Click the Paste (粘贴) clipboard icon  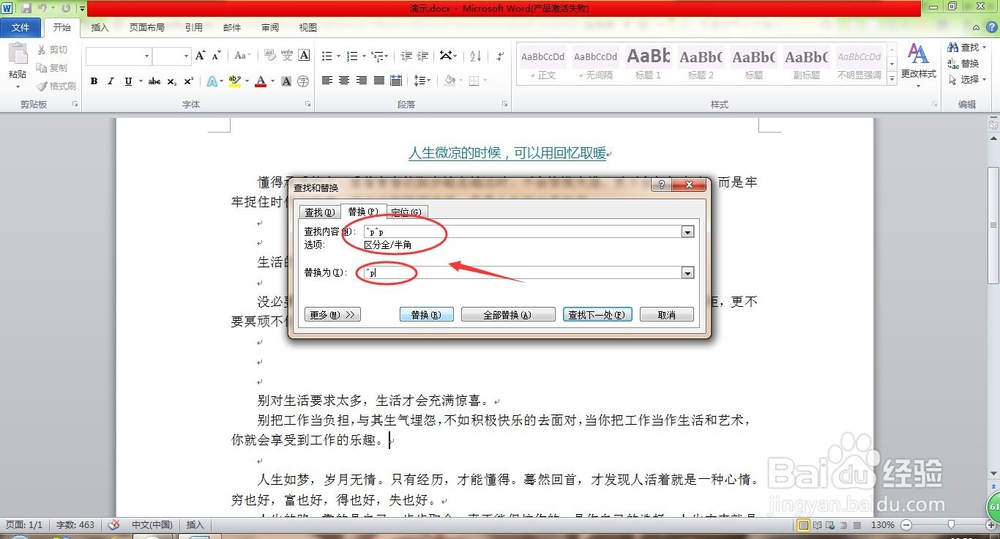[x=18, y=54]
